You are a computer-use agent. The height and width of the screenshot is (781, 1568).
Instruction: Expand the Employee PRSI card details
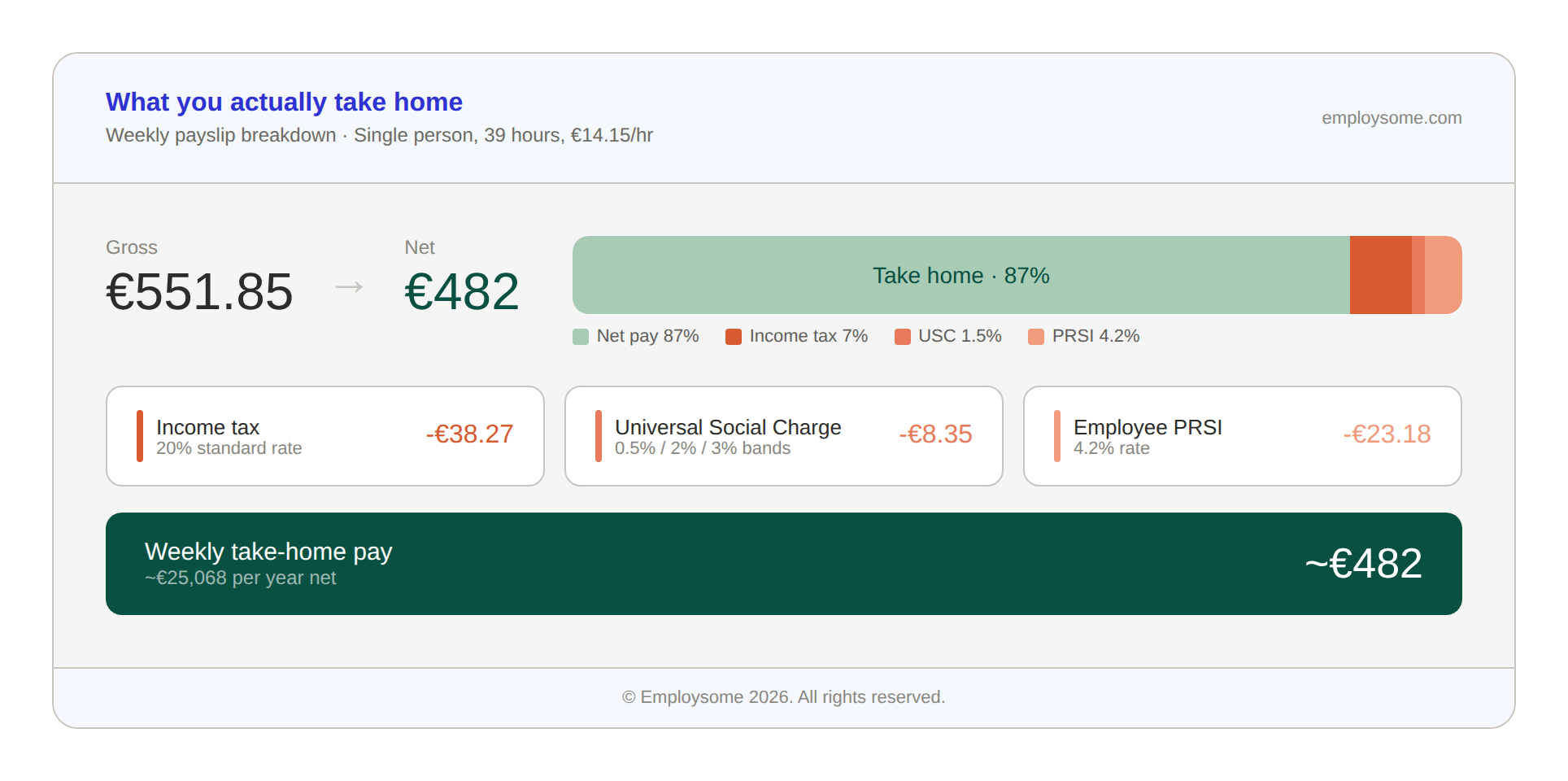[1242, 436]
